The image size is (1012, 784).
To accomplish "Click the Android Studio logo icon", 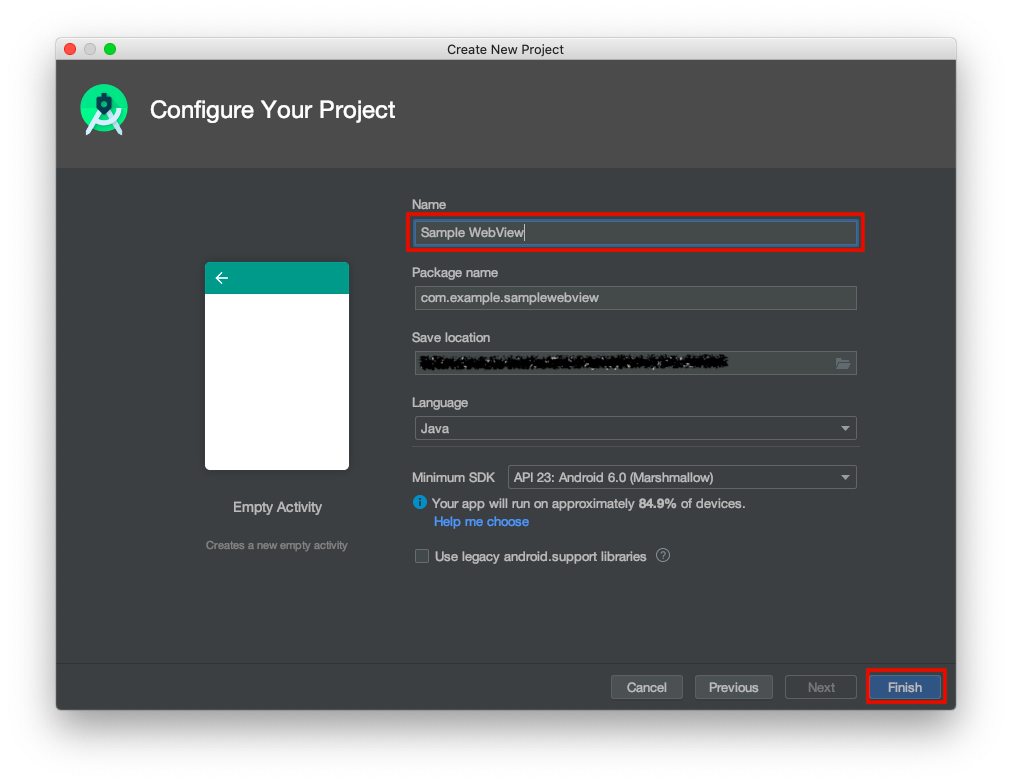I will 104,110.
